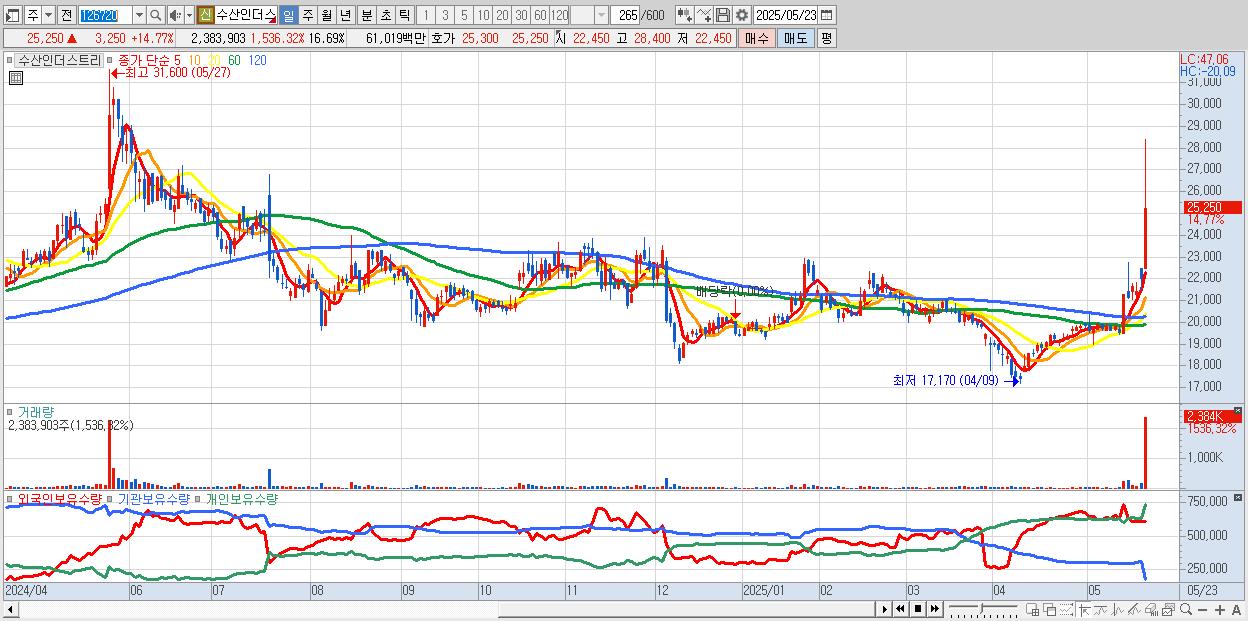Screen dimensions: 1248x621
Task: Select the 일 daily period tab
Action: click(x=288, y=15)
